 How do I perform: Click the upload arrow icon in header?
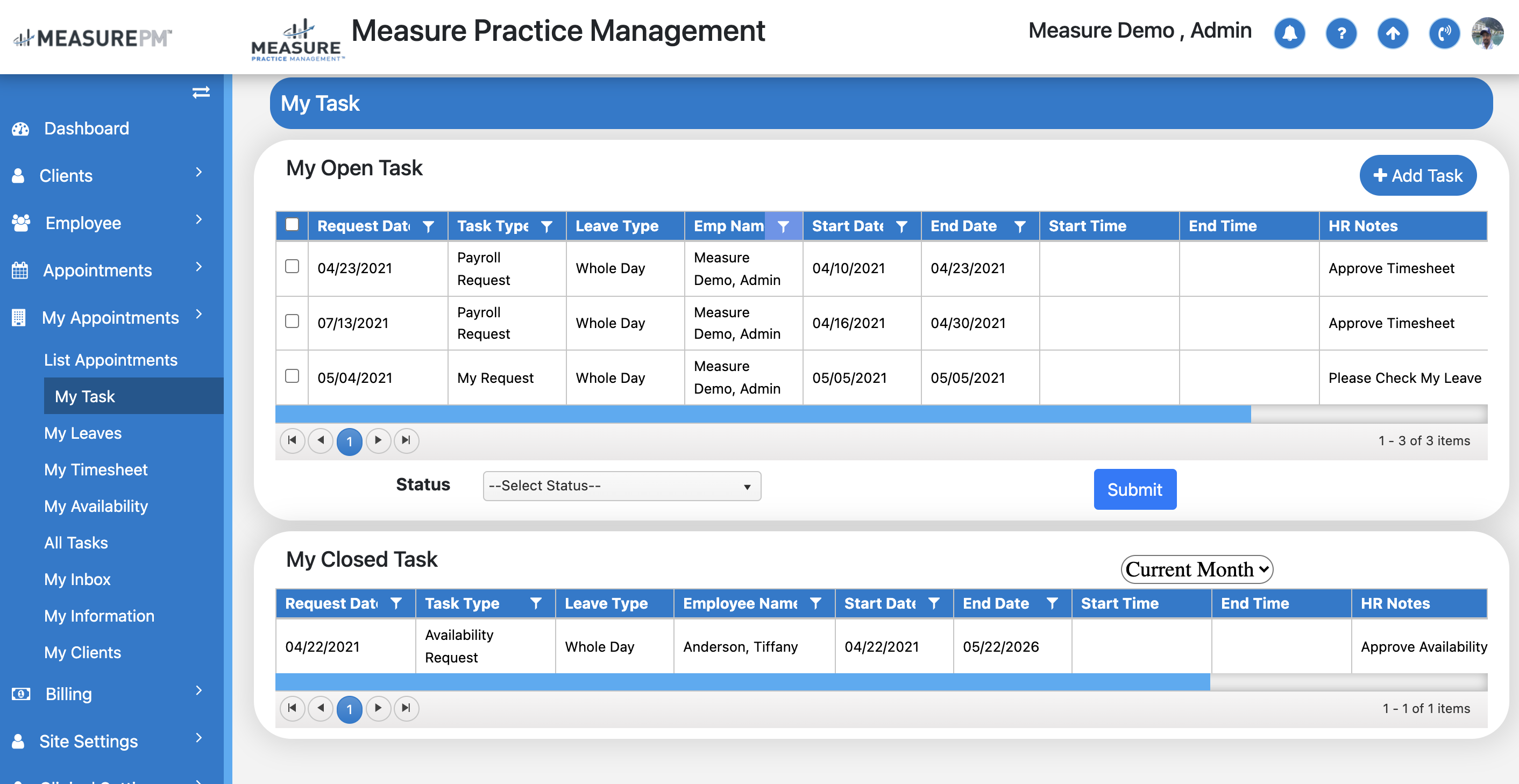(1392, 33)
